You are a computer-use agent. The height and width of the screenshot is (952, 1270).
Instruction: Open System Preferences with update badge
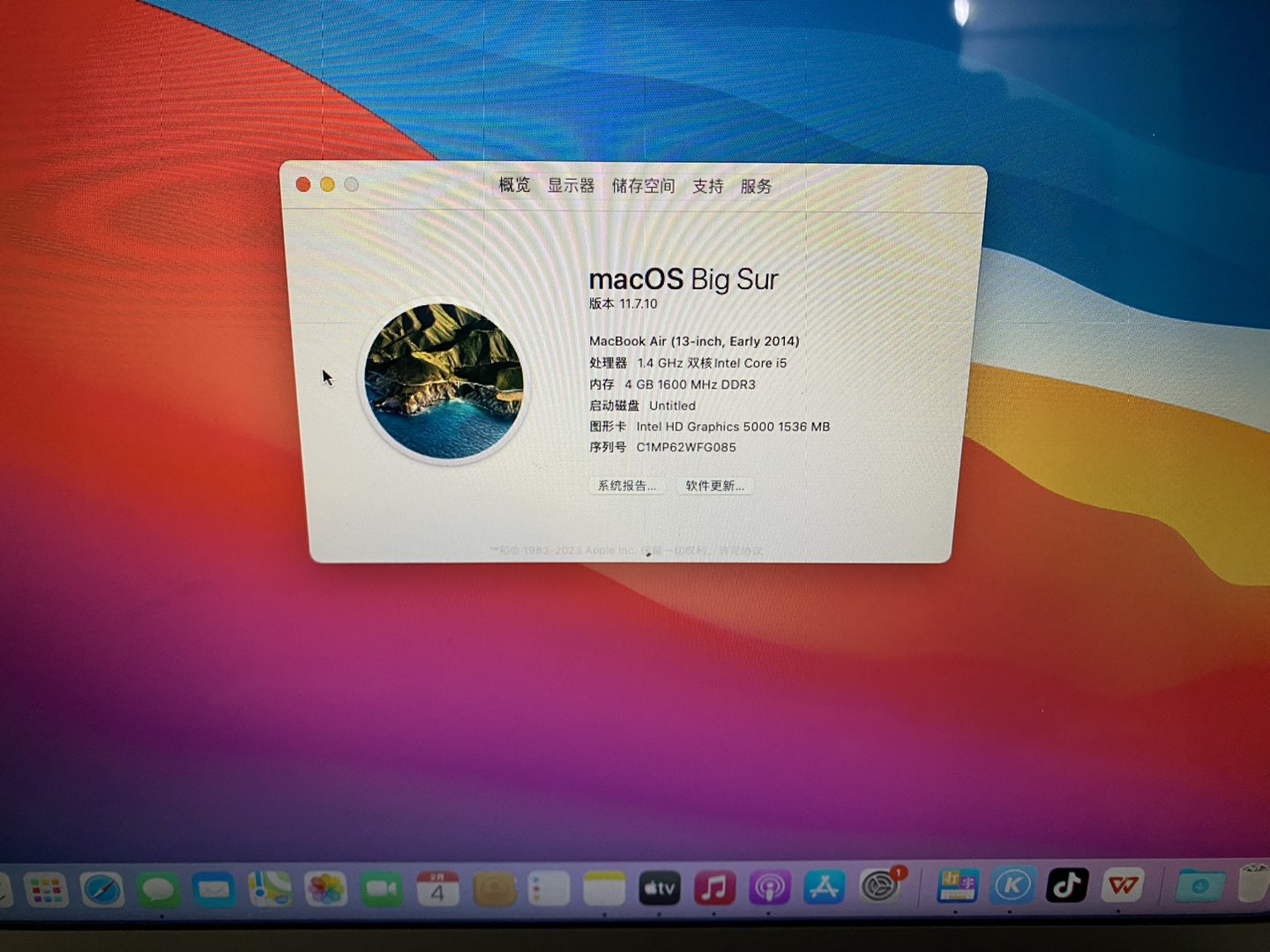[x=880, y=885]
